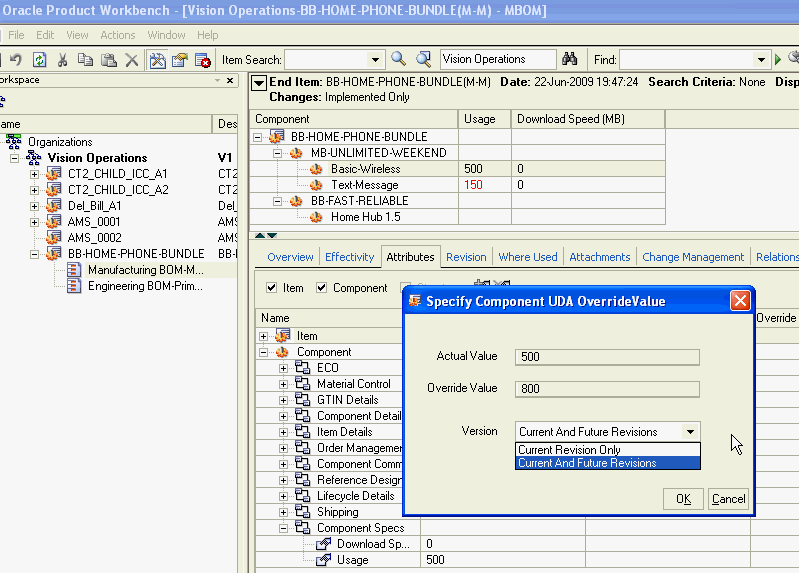The width and height of the screenshot is (799, 573).
Task: Click the Home Hub 1.5 component icon
Action: [316, 217]
